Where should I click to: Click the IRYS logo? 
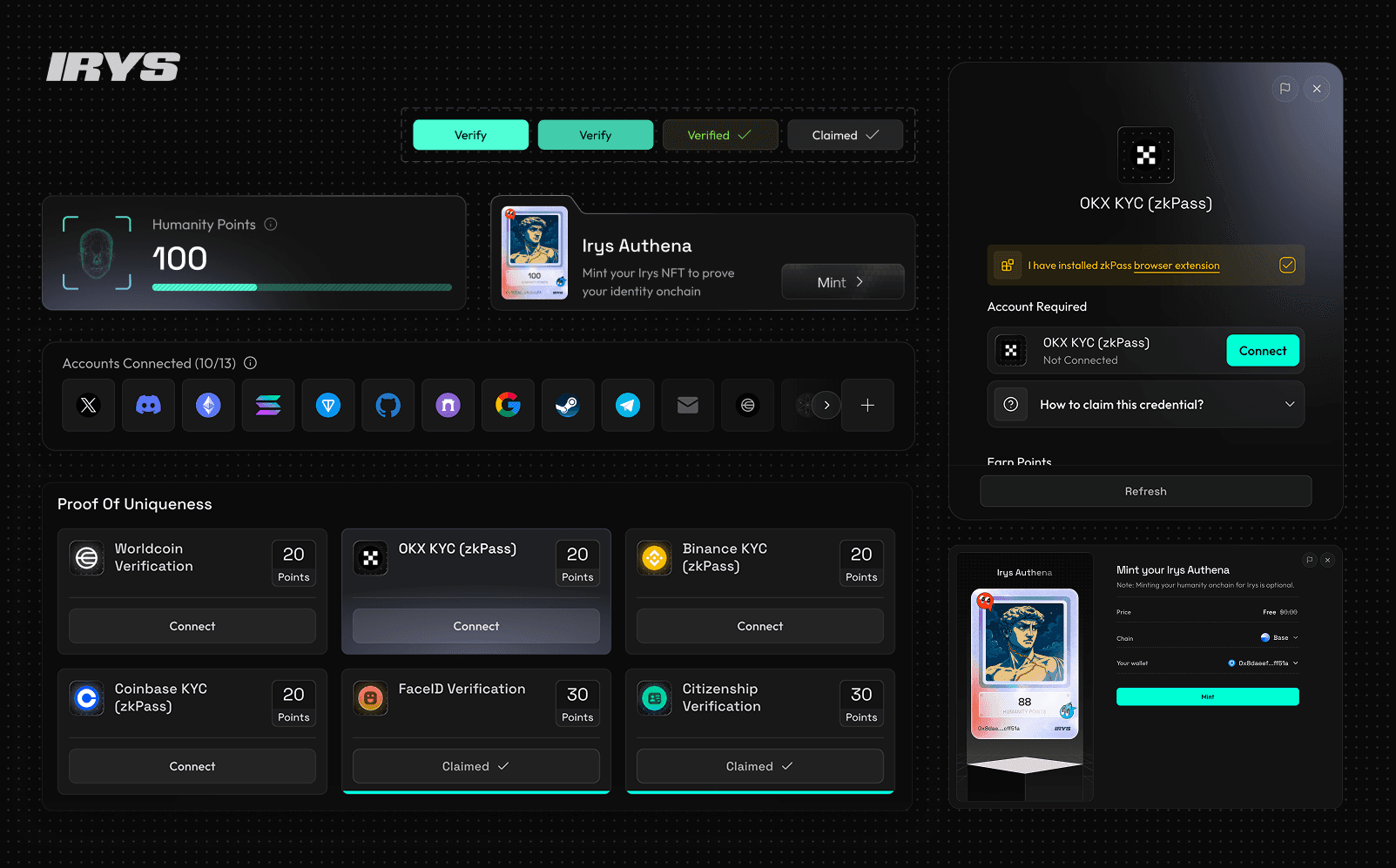click(x=113, y=67)
